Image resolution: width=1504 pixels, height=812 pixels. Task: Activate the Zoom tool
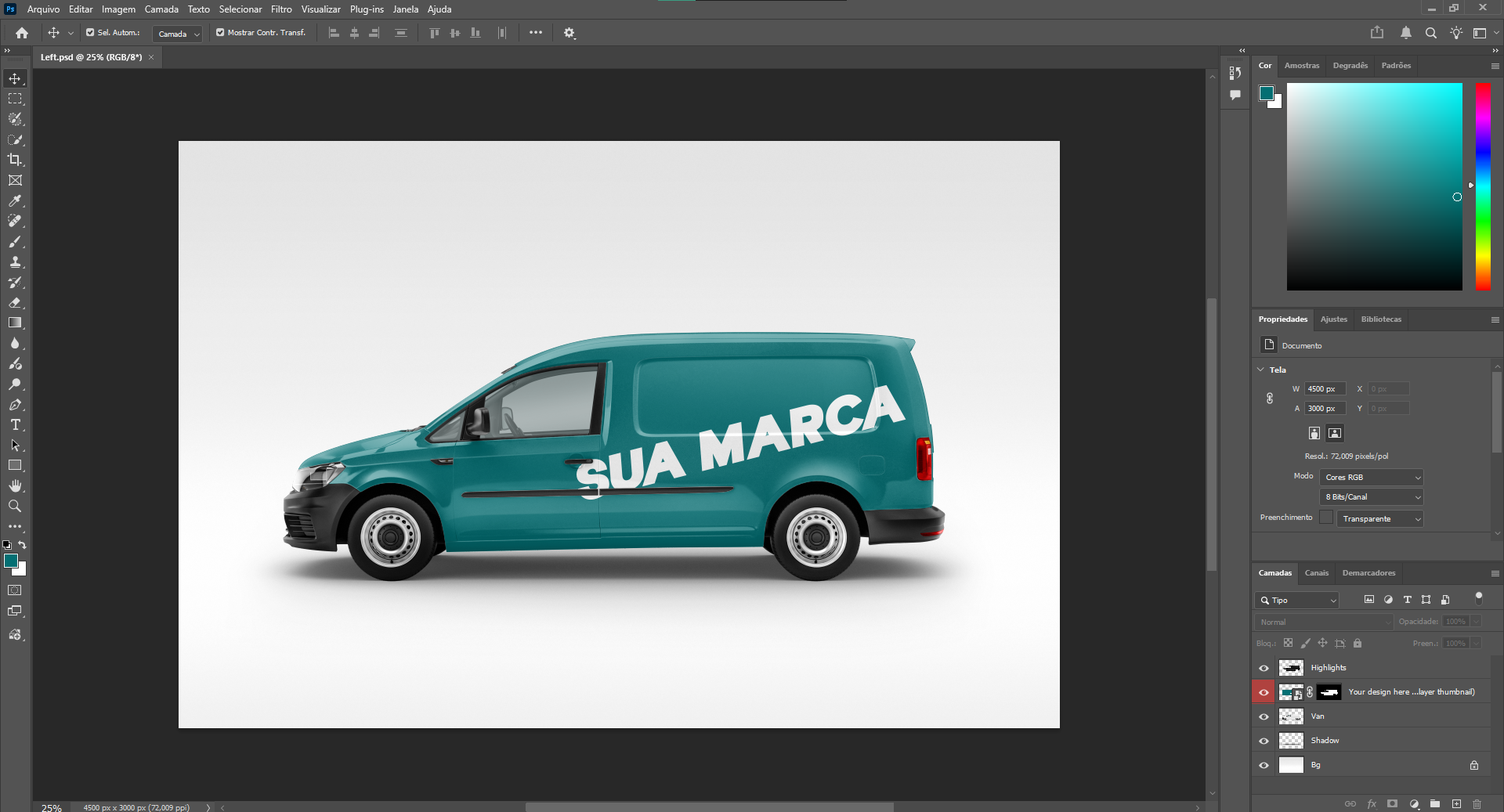[x=15, y=507]
